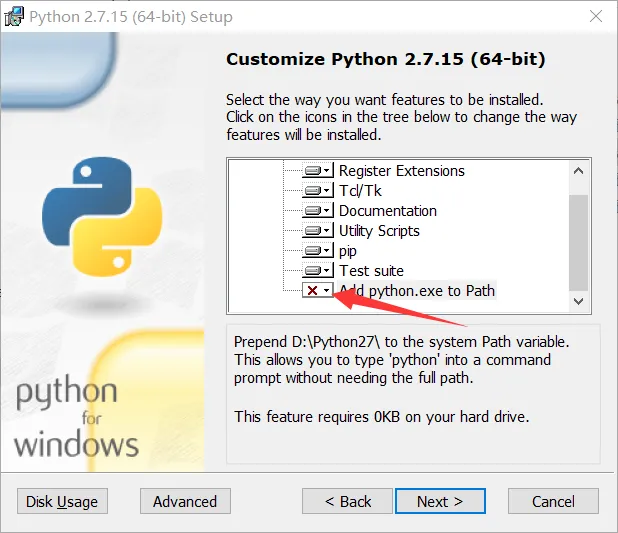Proceed by clicking Next

coord(440,501)
